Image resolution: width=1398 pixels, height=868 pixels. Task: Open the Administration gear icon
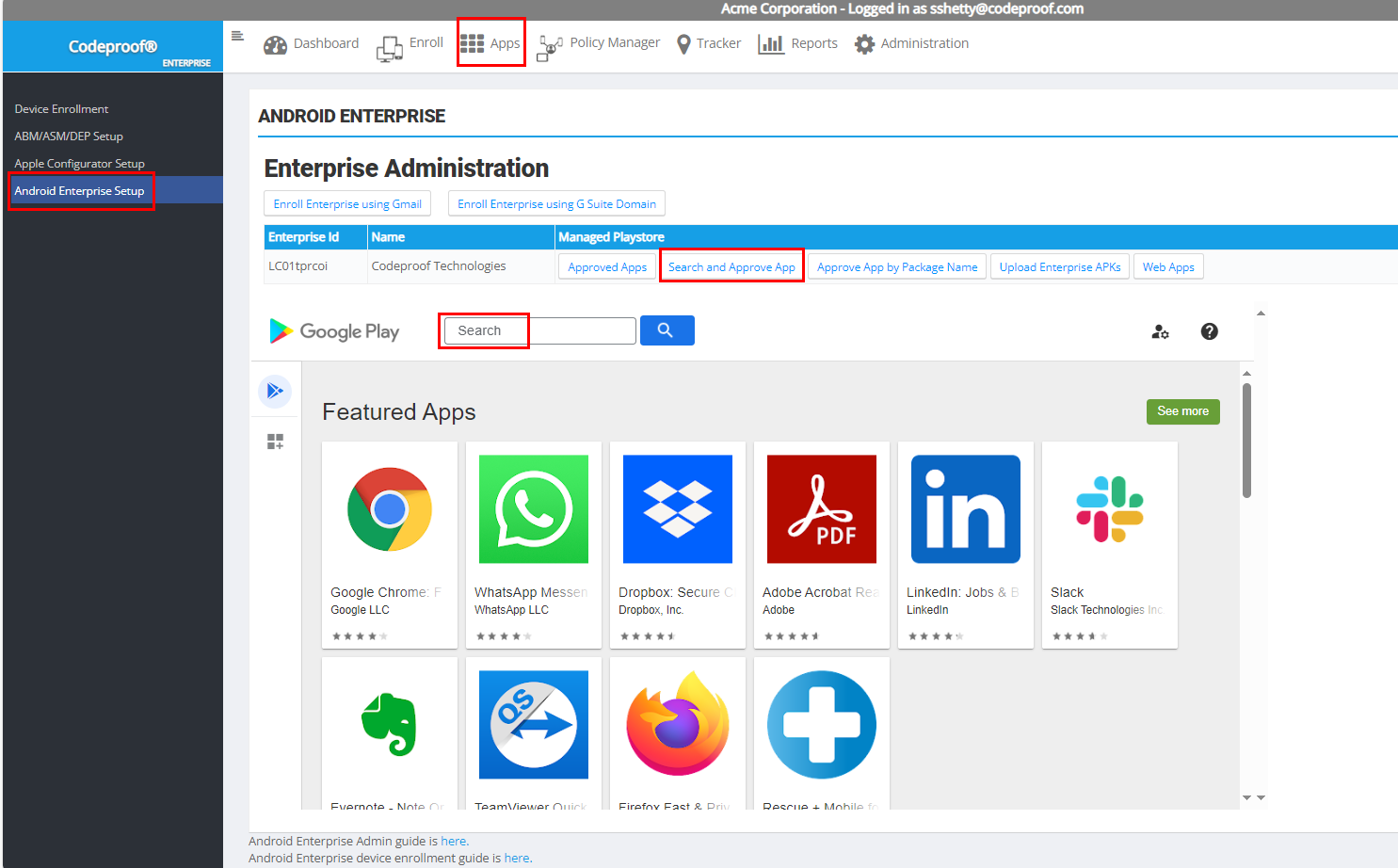864,44
